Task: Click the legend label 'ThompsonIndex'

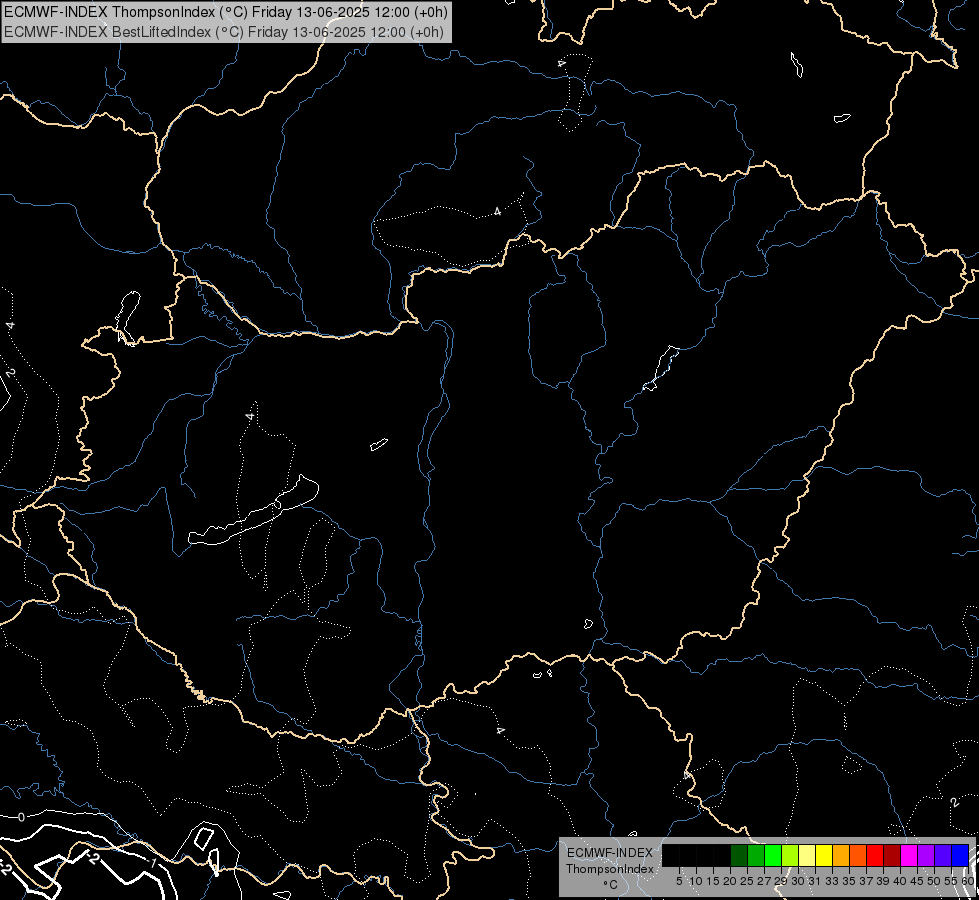Action: click(x=610, y=869)
